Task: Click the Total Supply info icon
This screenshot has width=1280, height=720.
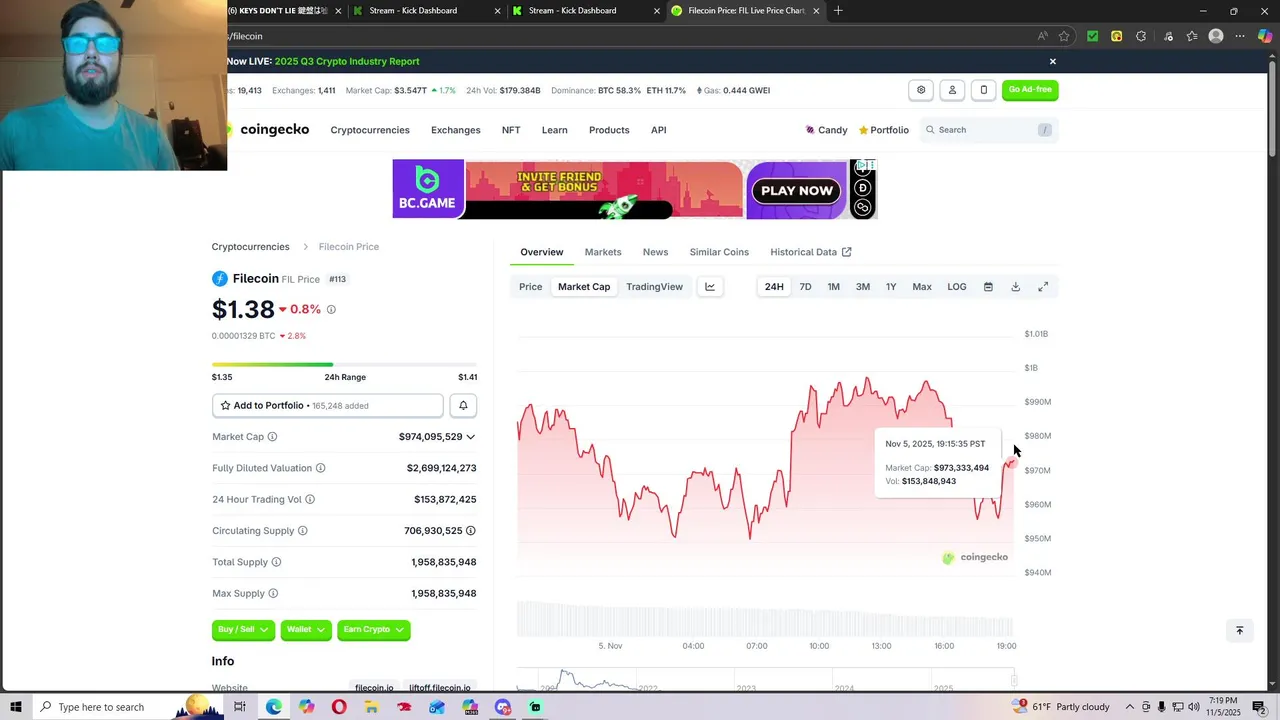Action: (x=276, y=562)
